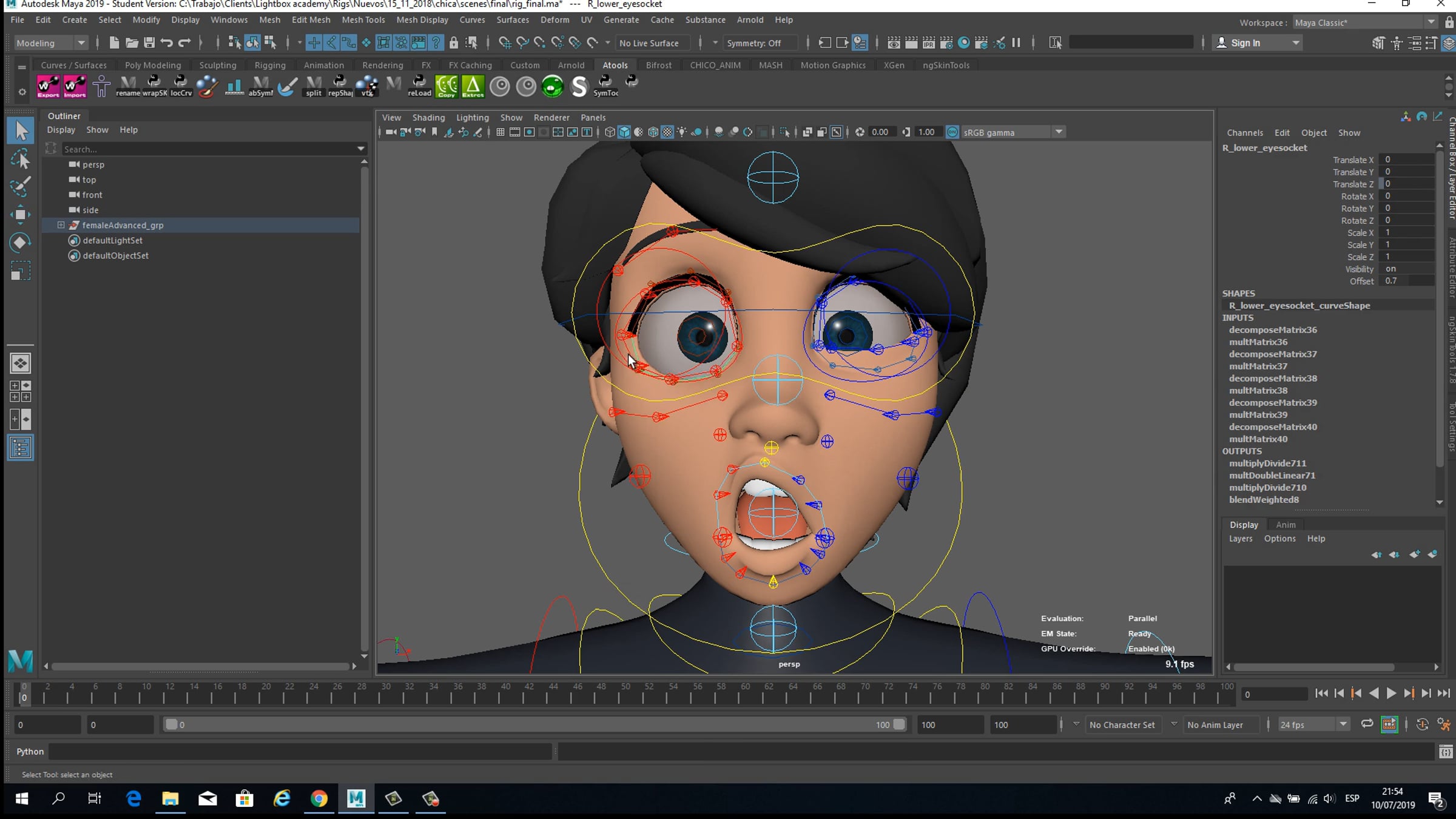This screenshot has width=1456, height=819.
Task: Click the No Live Surface field
Action: coord(653,43)
